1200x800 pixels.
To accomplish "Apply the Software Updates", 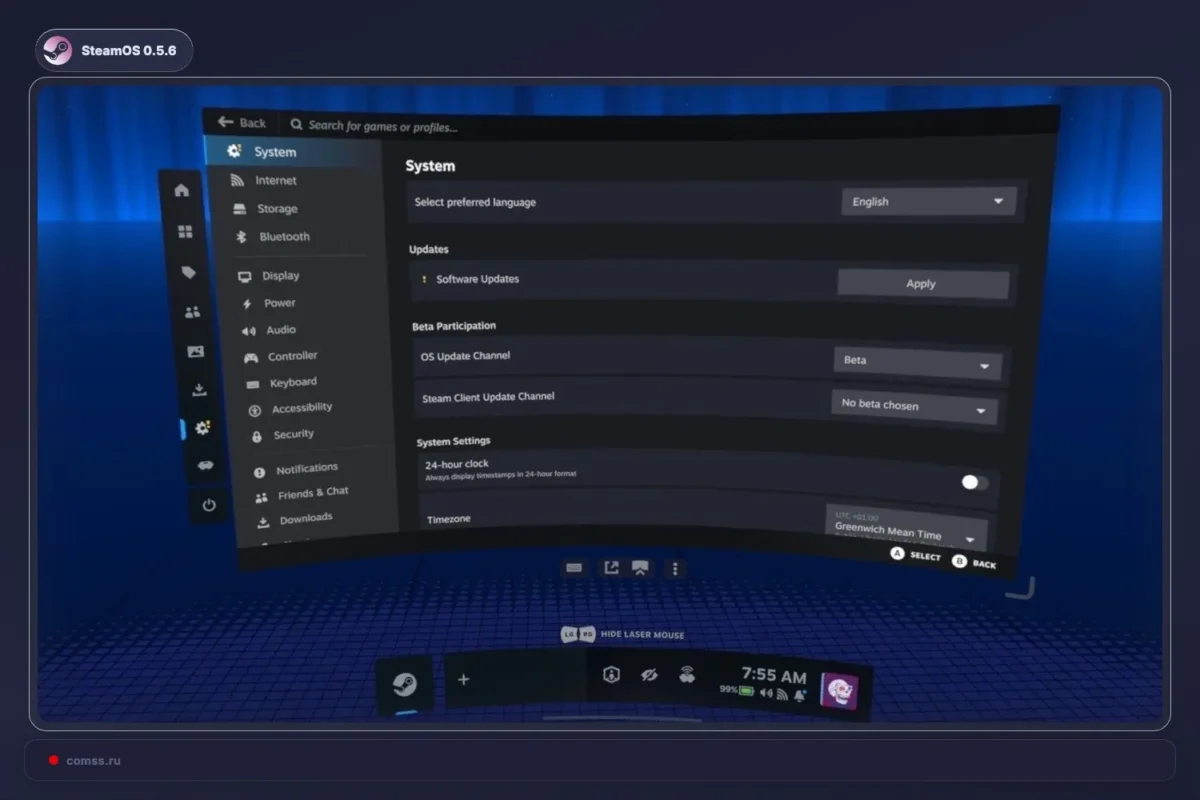I will click(x=922, y=283).
